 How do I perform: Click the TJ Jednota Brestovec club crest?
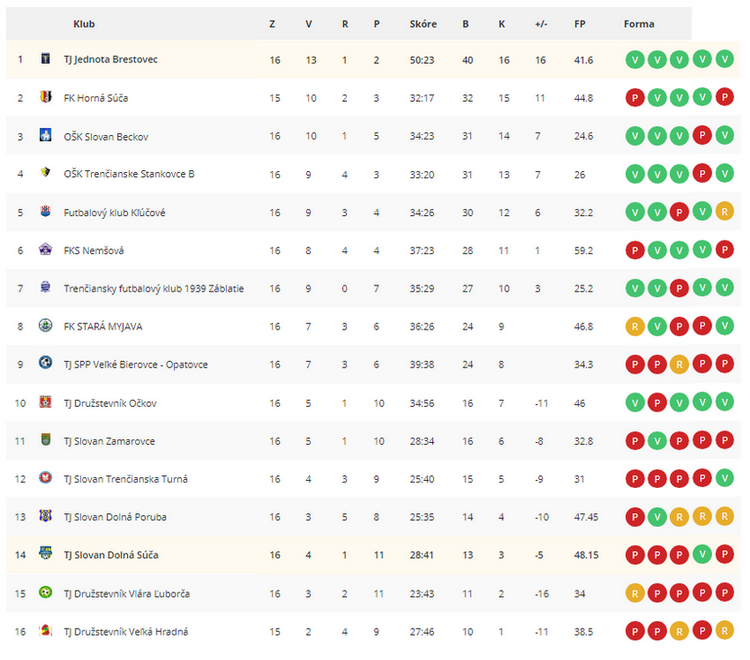point(45,59)
